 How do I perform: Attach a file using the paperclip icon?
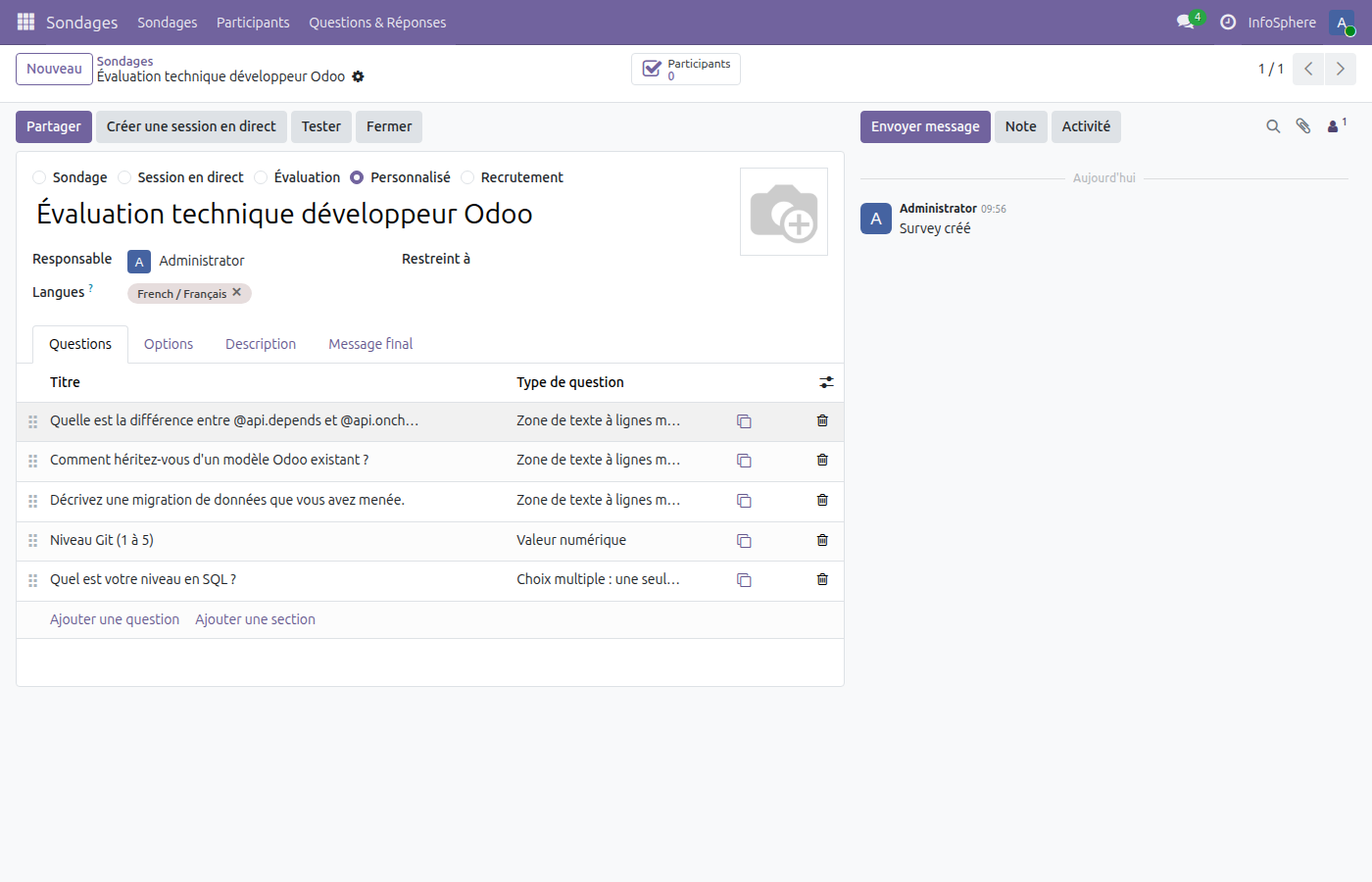pos(1303,126)
